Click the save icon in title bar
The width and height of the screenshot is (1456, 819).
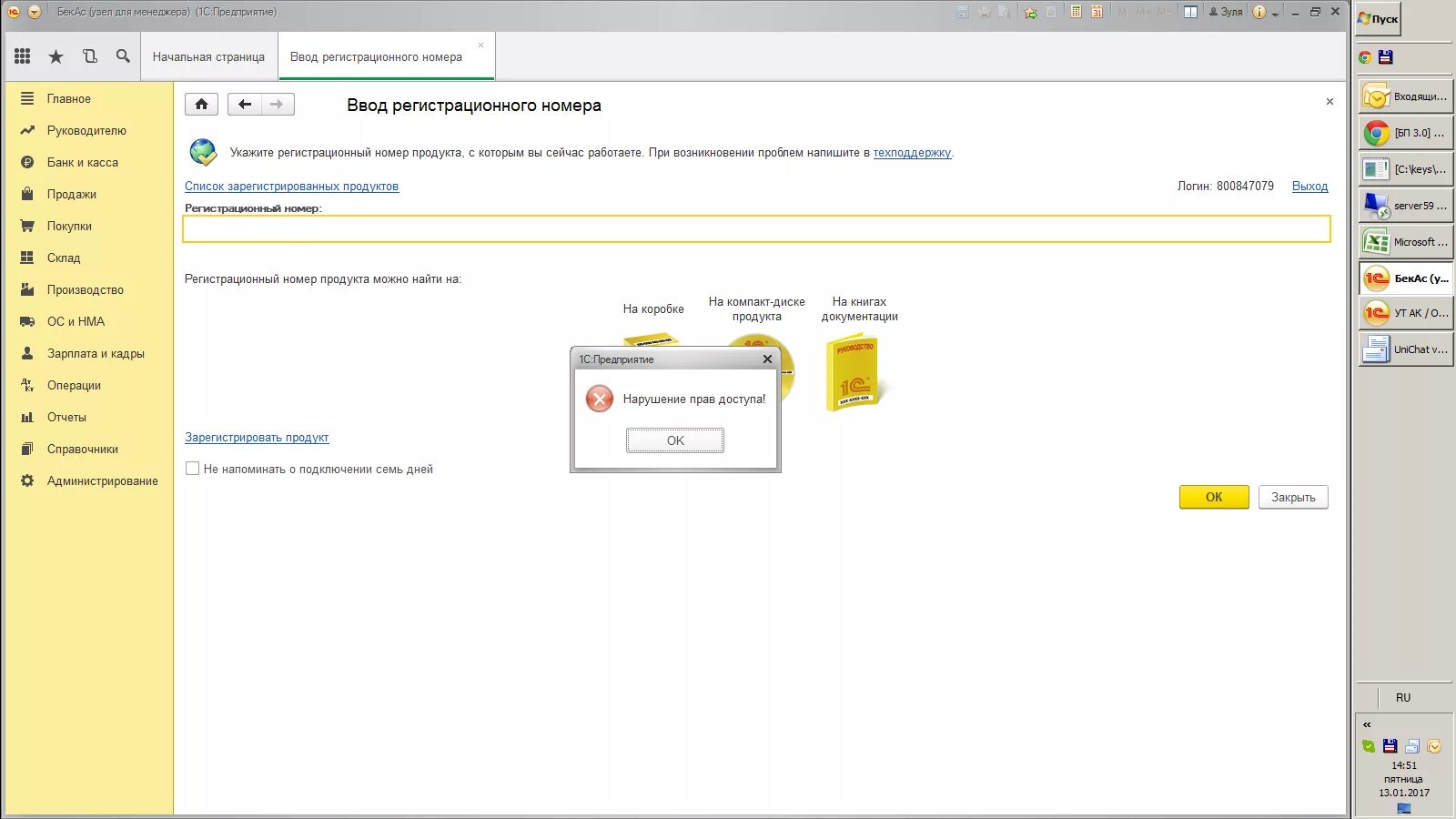963,12
